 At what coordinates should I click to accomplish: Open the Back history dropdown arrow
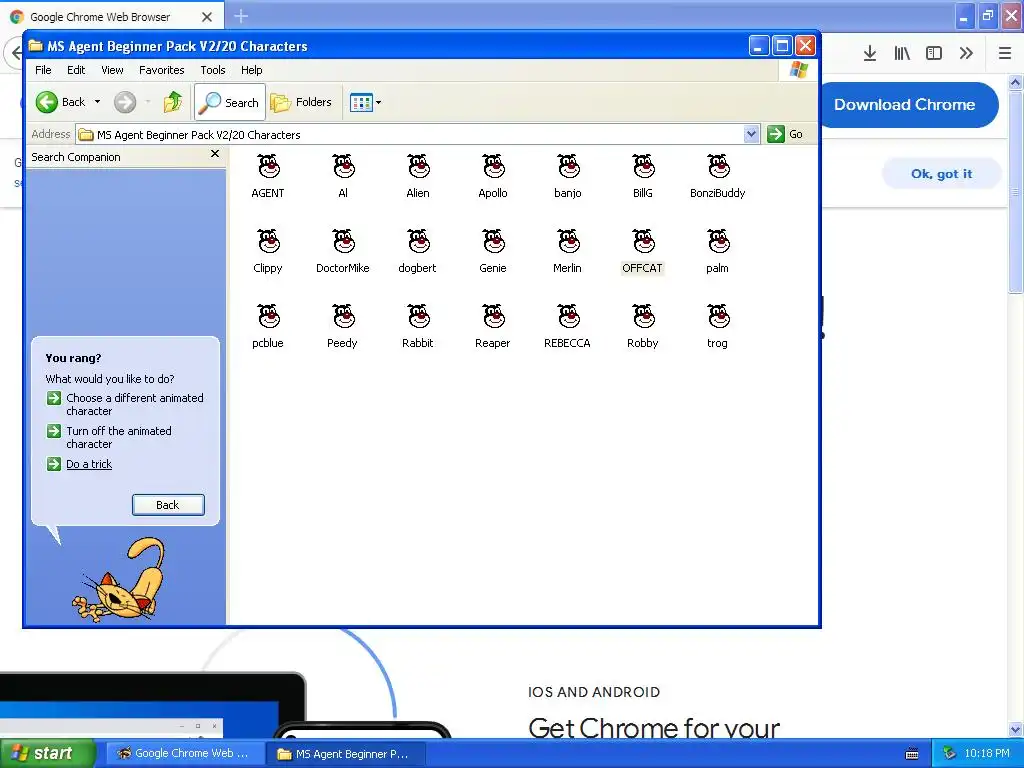pos(97,102)
